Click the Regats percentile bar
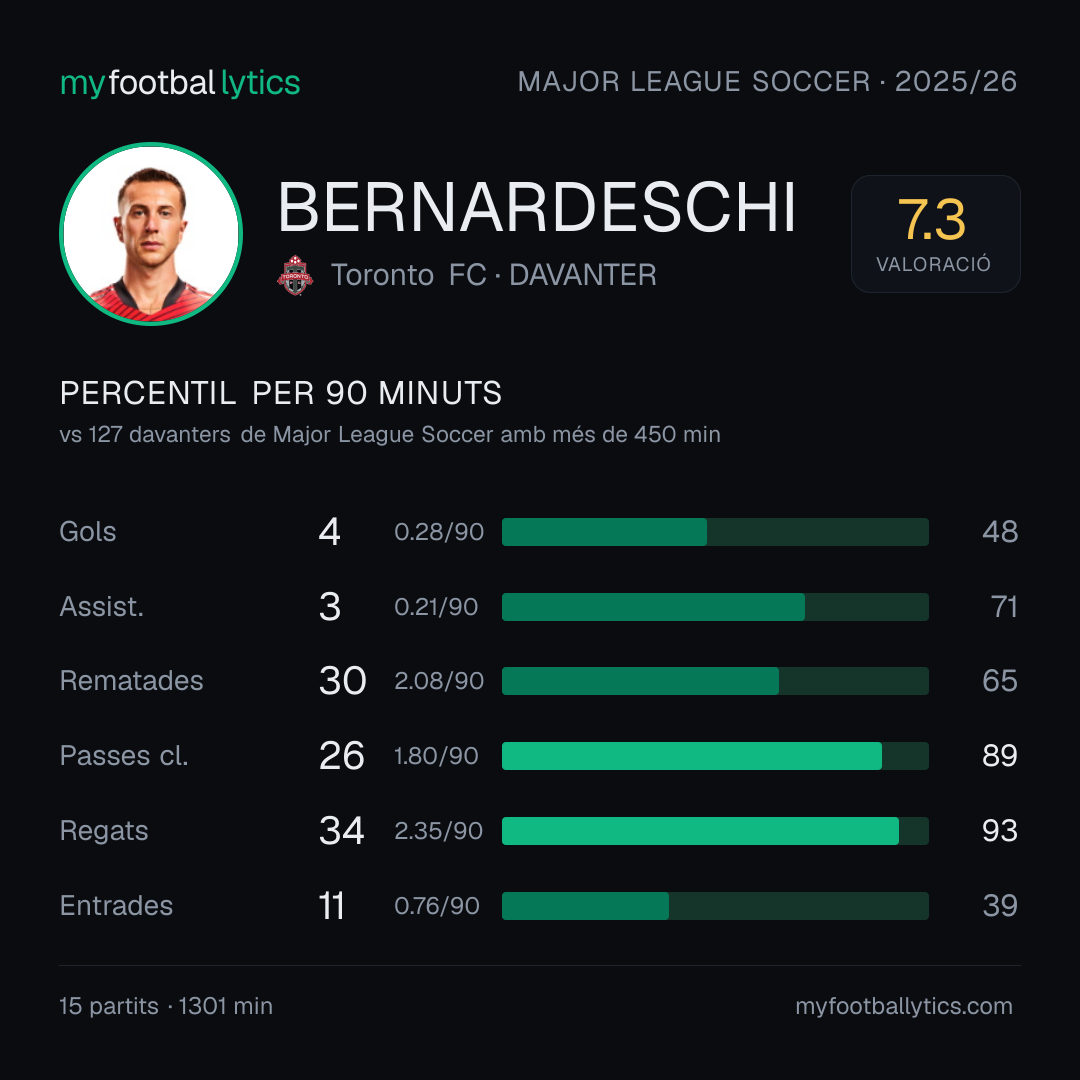 coord(715,831)
